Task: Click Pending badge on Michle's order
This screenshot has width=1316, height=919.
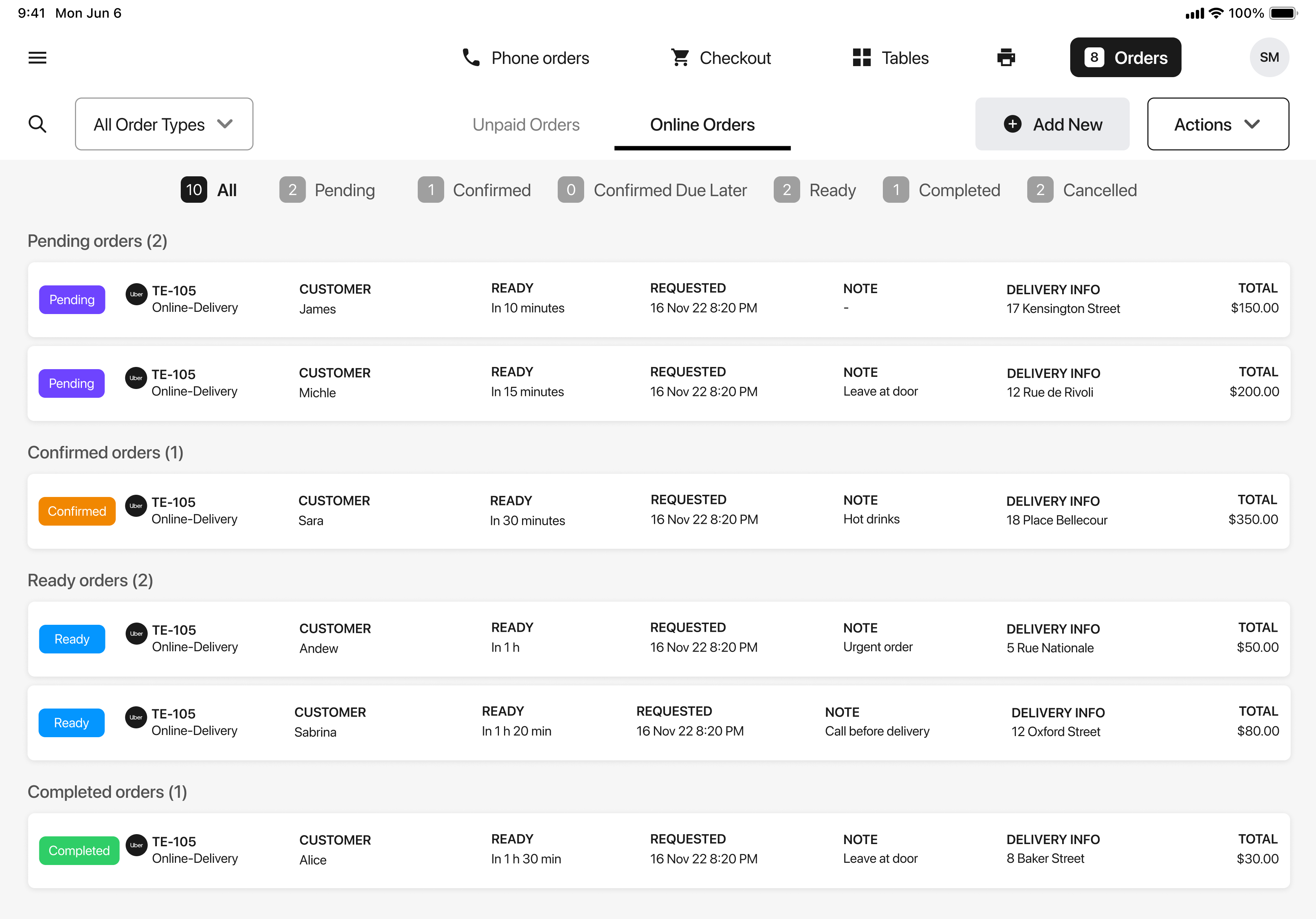Action: click(72, 383)
